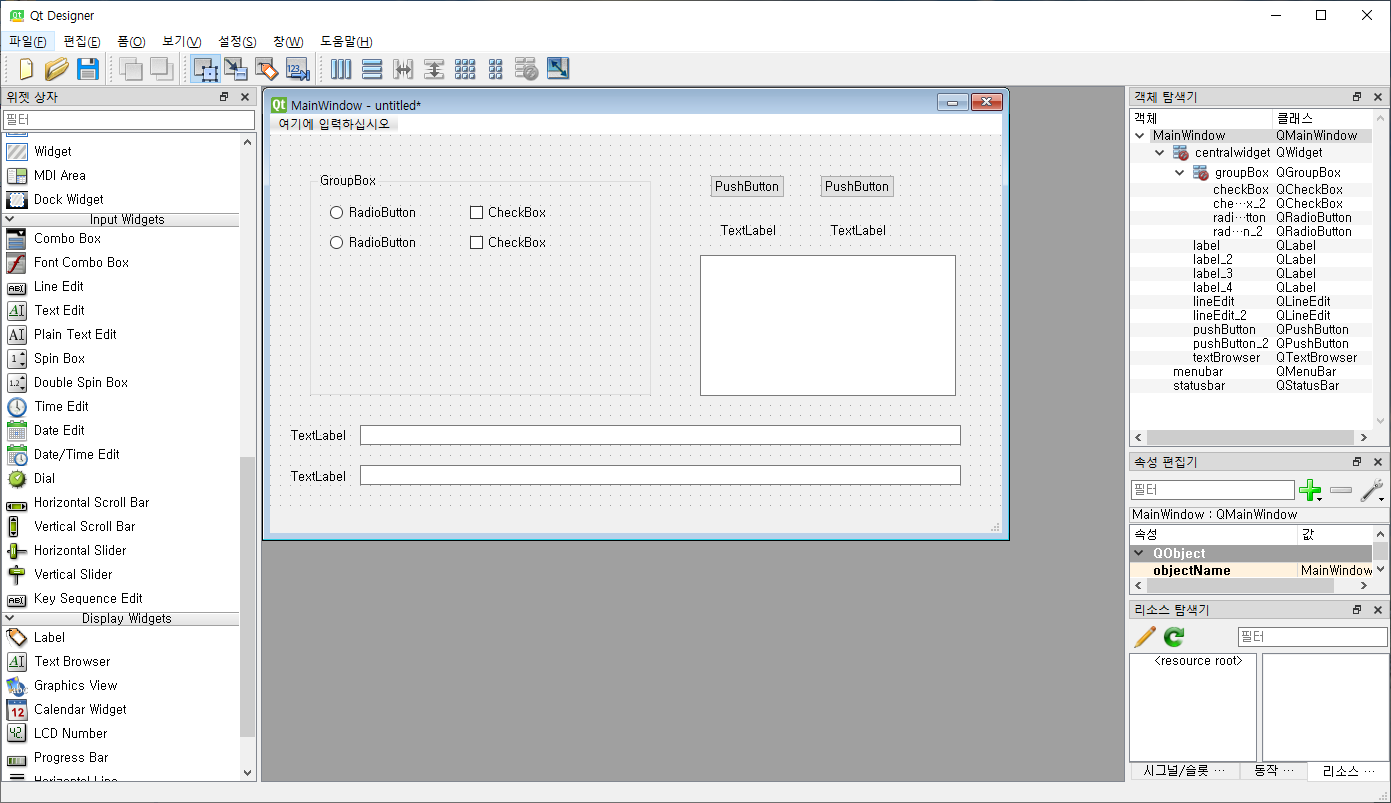Click the green reload icon in 리소스 탐색기
Viewport: 1391px width, 803px height.
pyautogui.click(x=1174, y=636)
